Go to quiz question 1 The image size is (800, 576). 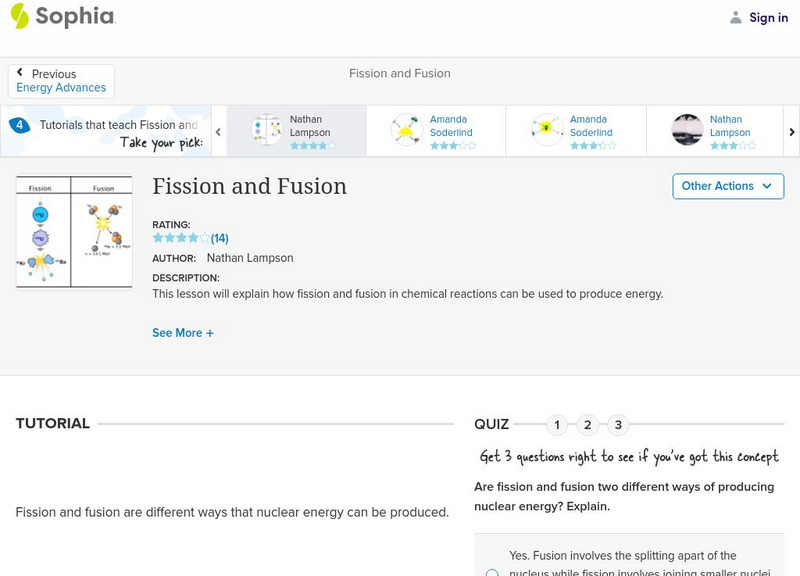(x=557, y=425)
